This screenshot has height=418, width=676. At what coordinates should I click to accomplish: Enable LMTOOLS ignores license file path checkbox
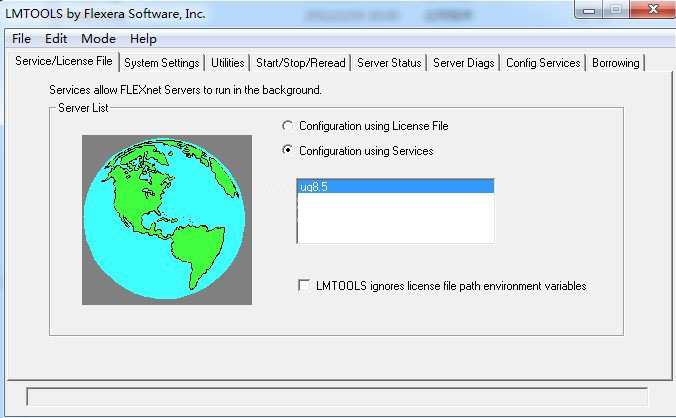pos(304,286)
